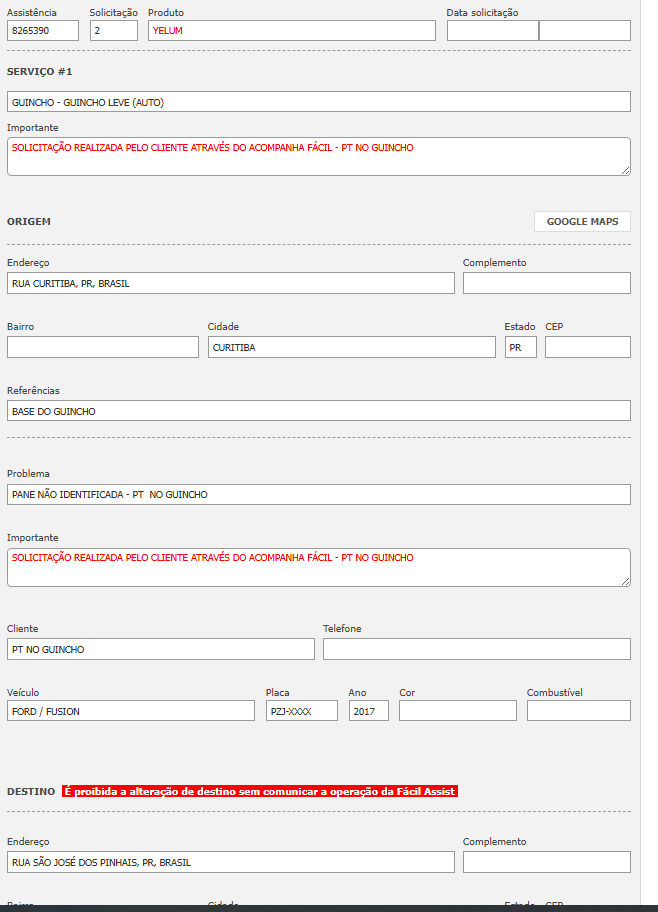
Task: Click the Estado field showing PR
Action: point(520,347)
